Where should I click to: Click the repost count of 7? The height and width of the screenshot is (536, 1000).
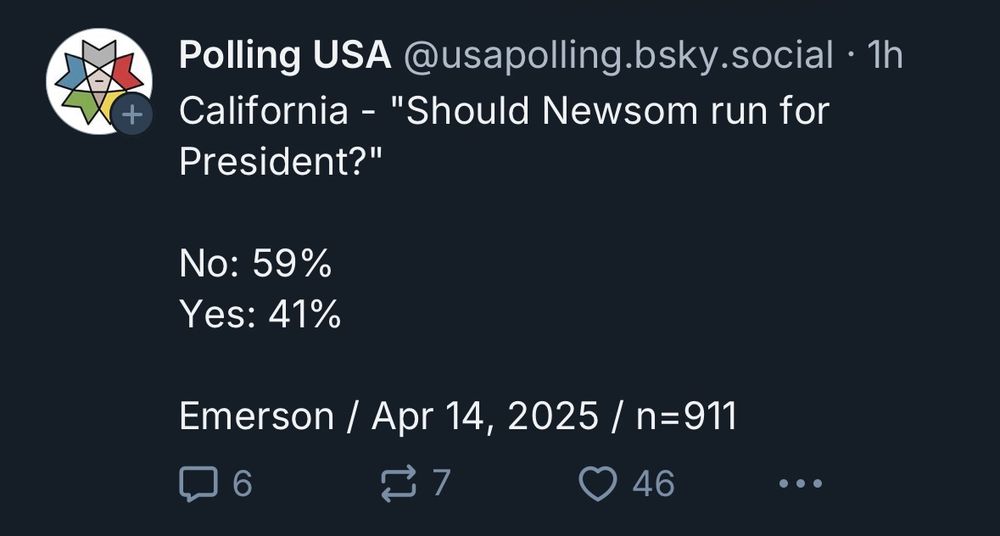[442, 484]
